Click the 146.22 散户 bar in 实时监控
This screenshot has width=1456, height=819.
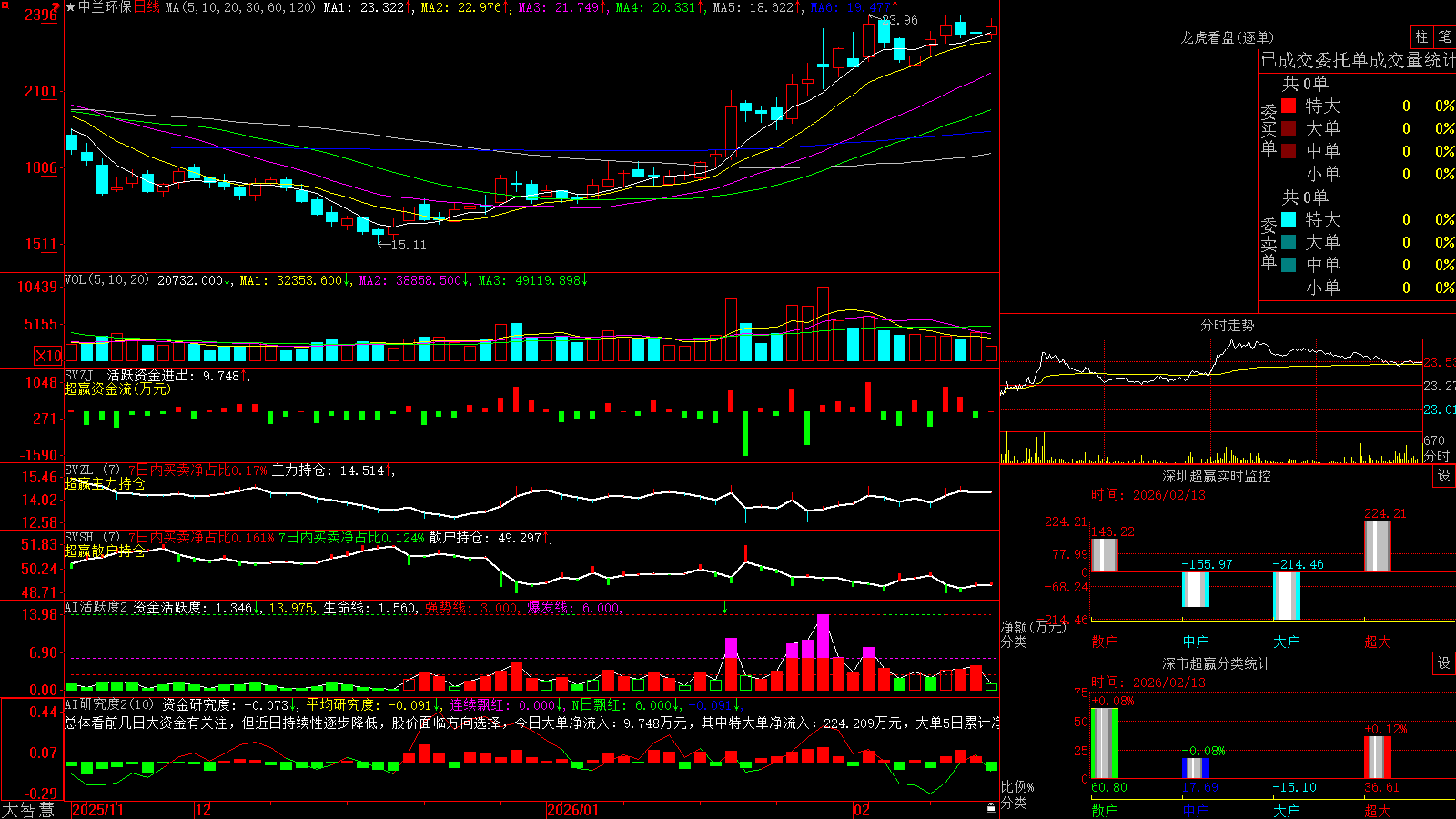[1104, 555]
